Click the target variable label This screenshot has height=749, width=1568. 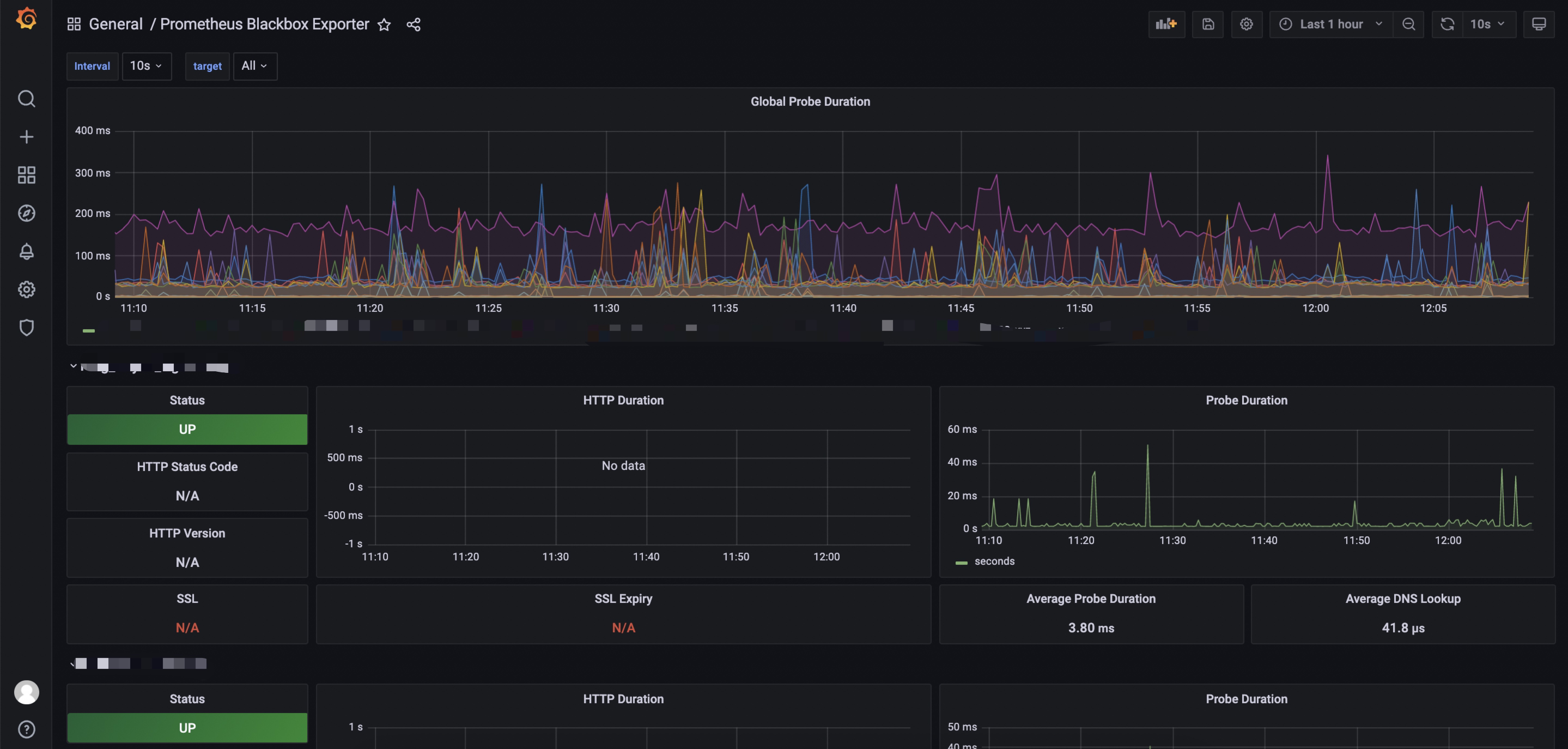pyautogui.click(x=207, y=66)
